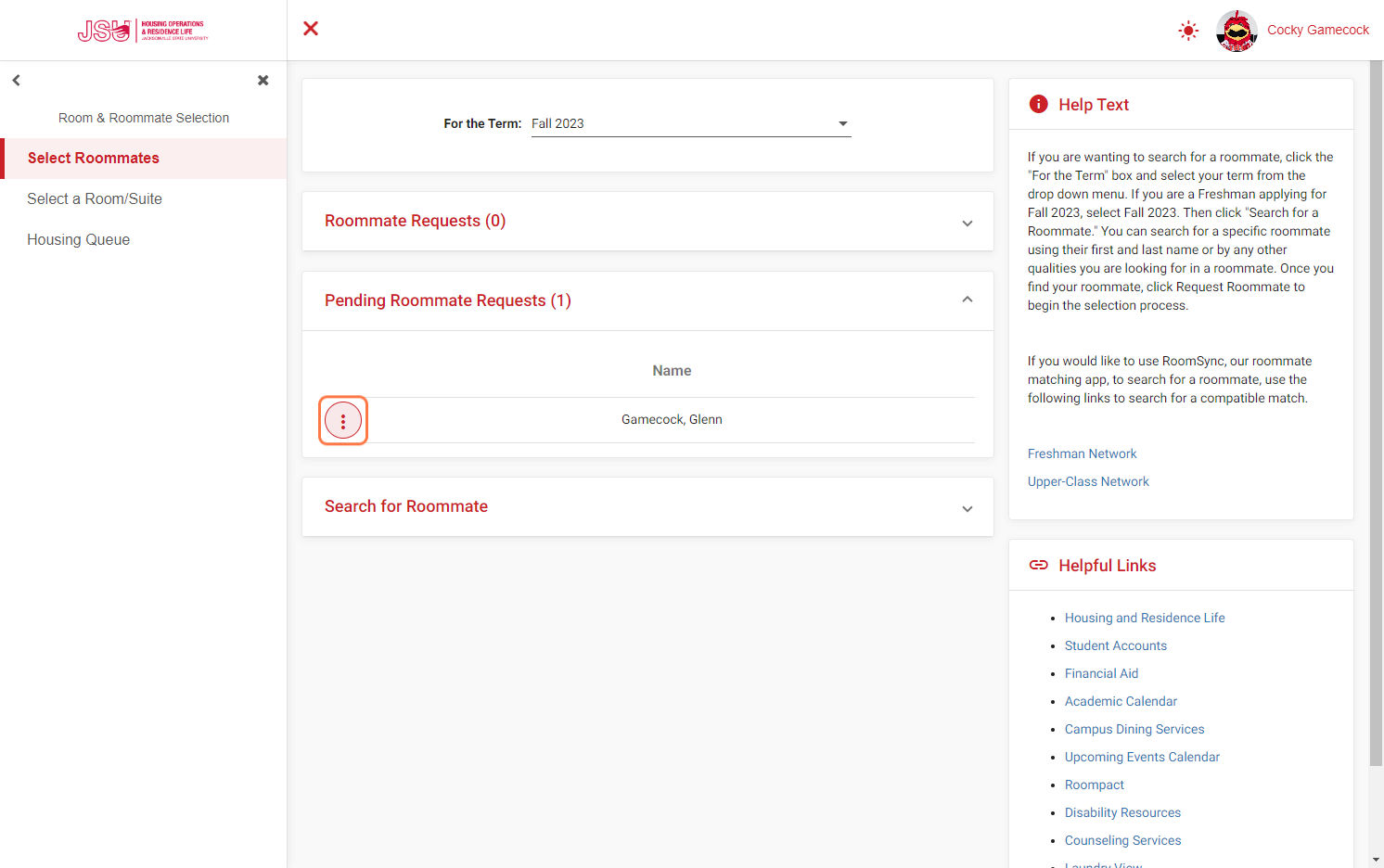Click the Name column header

click(x=672, y=371)
